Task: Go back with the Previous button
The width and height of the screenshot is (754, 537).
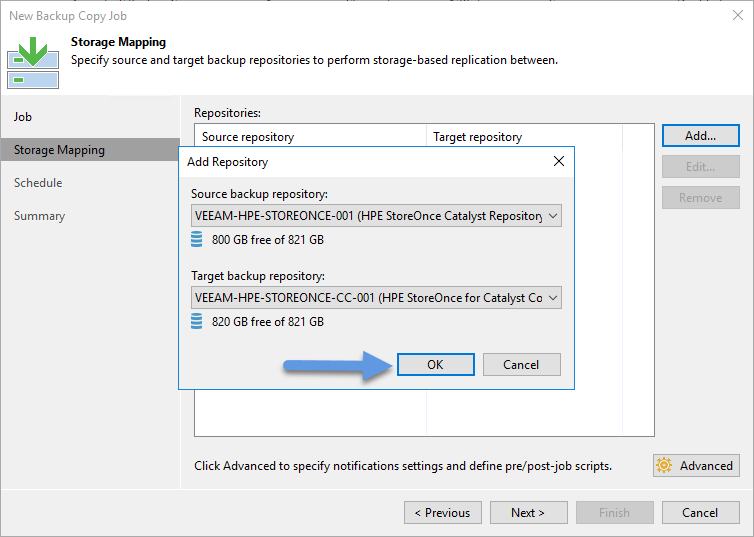Action: pos(443,512)
